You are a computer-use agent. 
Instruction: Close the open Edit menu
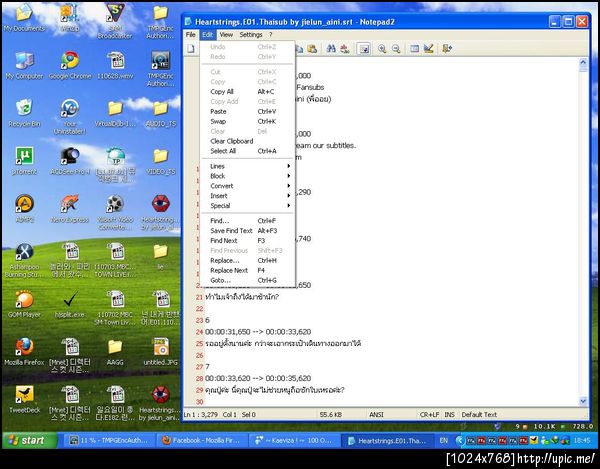[x=207, y=35]
